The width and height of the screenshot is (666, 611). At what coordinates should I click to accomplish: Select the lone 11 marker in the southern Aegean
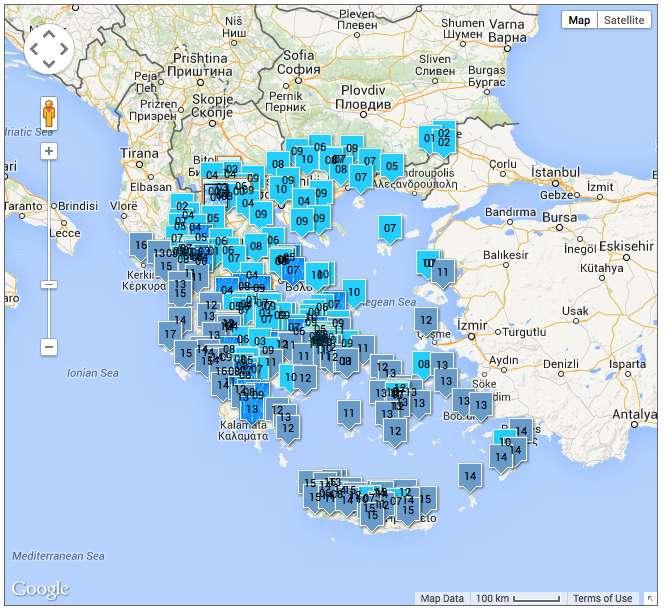(x=349, y=415)
